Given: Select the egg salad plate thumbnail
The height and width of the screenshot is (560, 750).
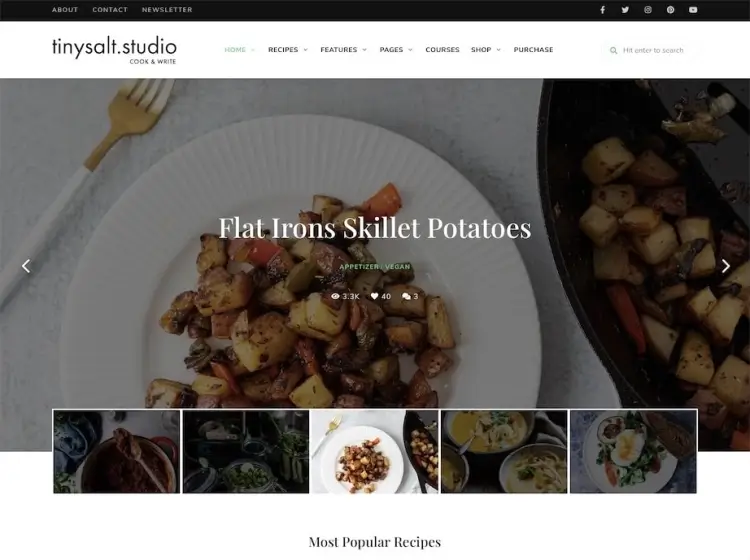Looking at the screenshot, I should click(x=633, y=451).
